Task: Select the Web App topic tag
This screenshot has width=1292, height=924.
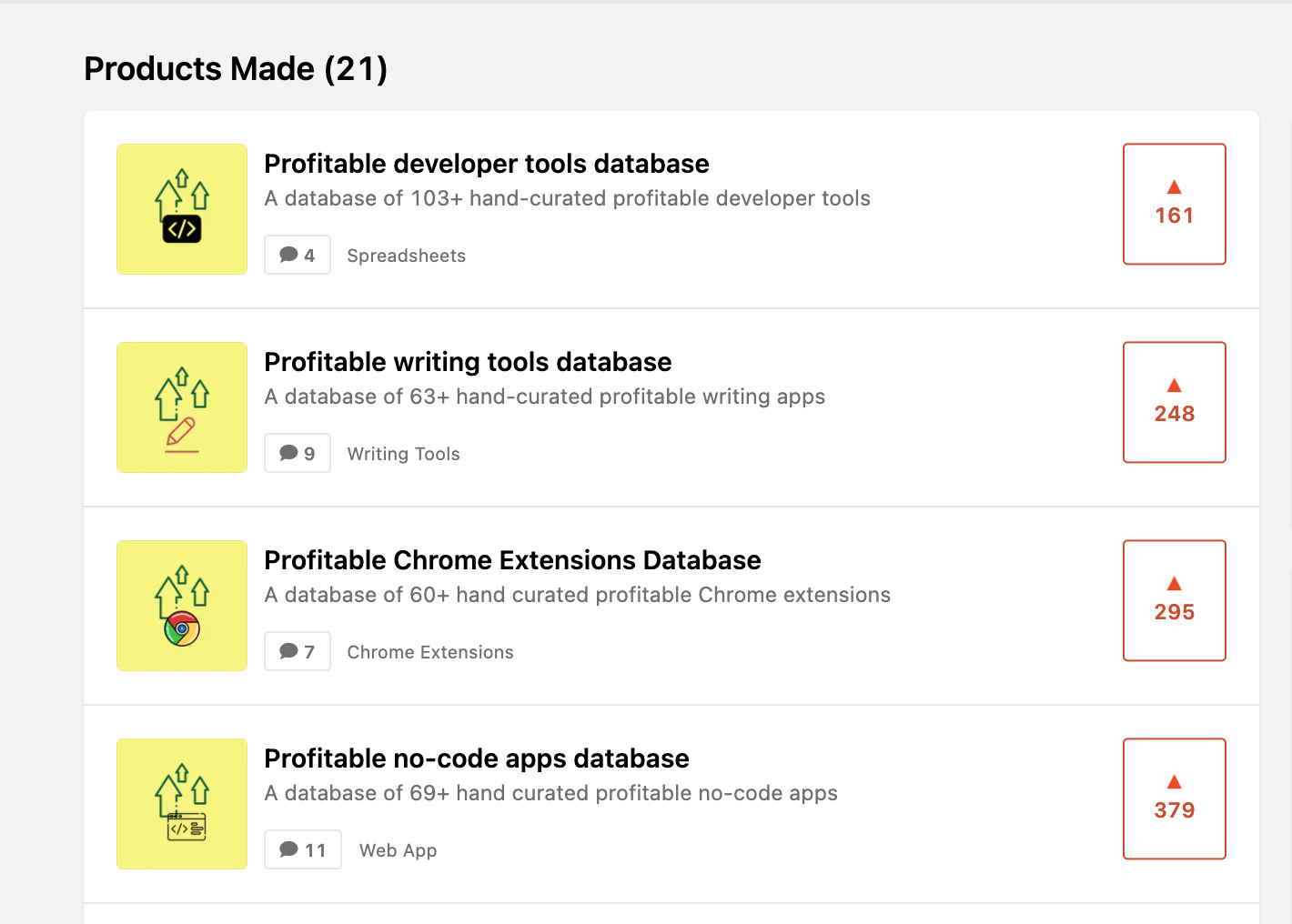Action: (398, 850)
